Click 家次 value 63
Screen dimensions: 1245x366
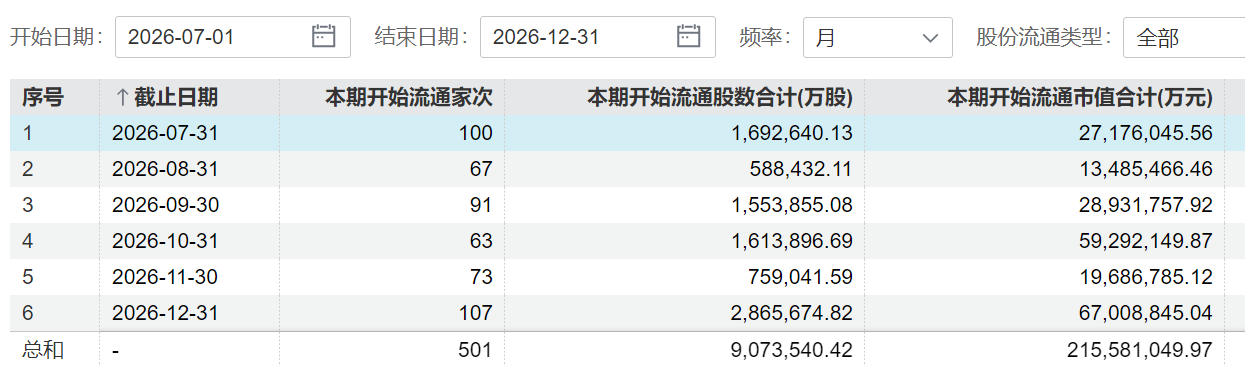tap(482, 241)
